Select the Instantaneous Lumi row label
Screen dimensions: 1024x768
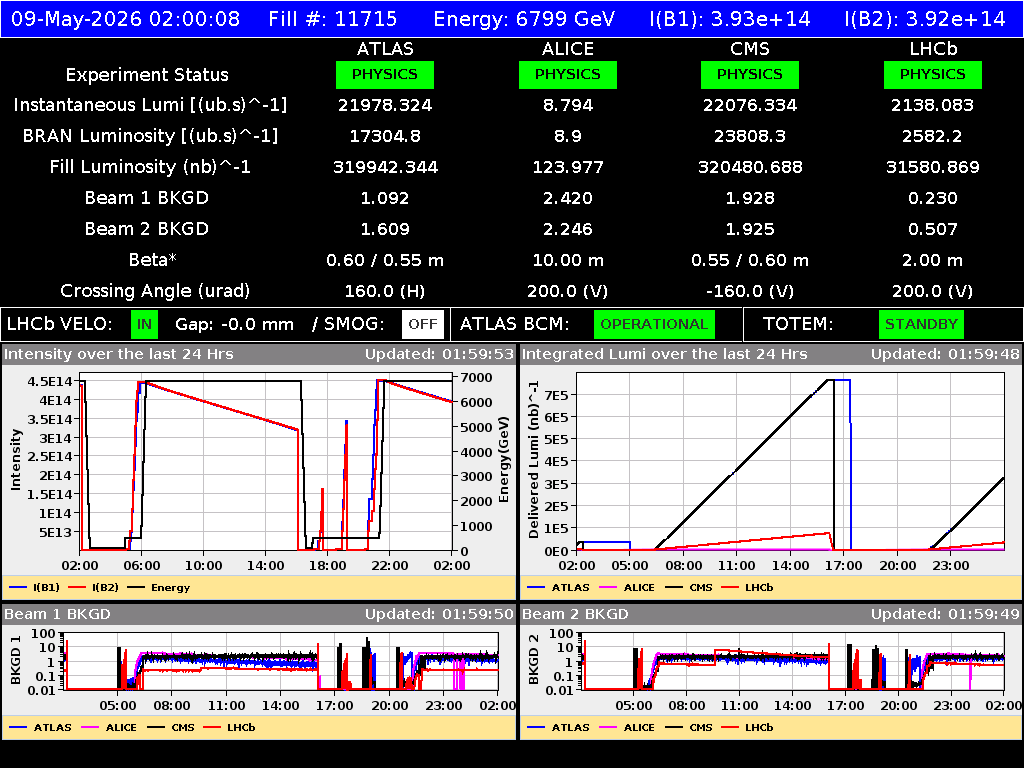(x=150, y=105)
